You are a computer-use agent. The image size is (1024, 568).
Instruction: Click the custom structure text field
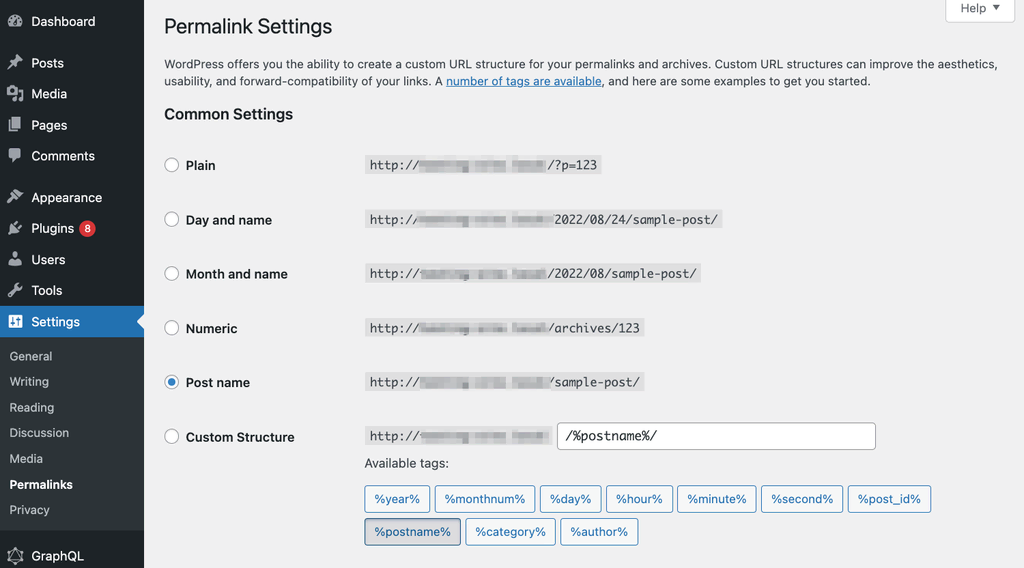pyautogui.click(x=716, y=436)
